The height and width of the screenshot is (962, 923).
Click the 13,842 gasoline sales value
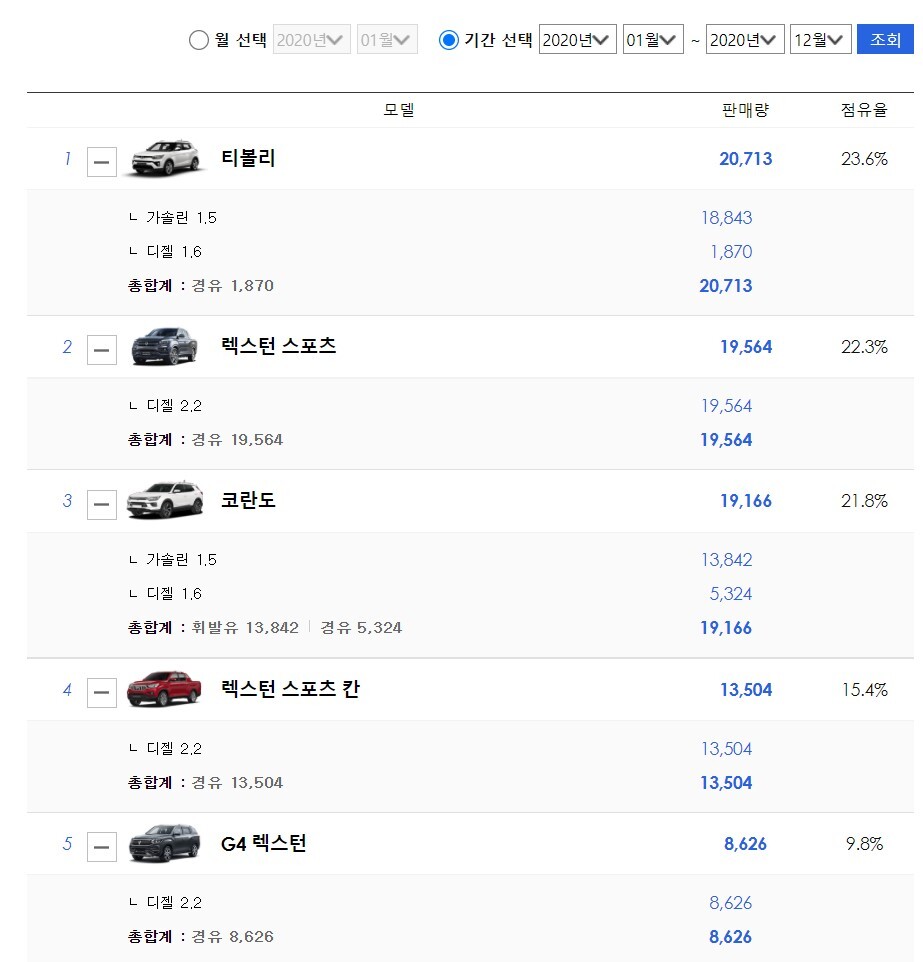727,560
